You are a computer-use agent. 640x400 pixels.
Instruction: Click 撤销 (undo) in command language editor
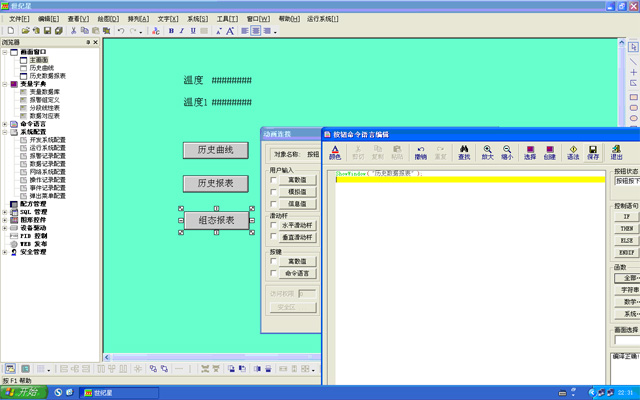click(421, 153)
